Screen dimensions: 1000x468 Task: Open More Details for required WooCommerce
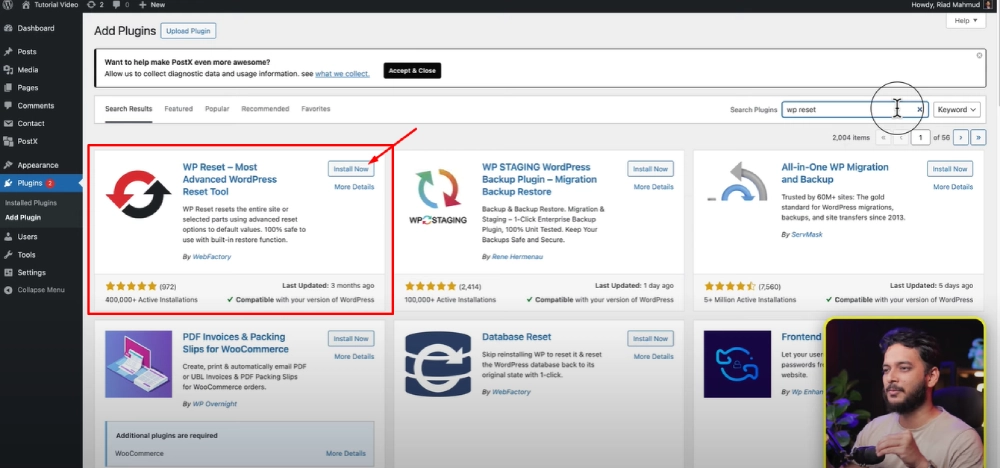click(x=346, y=453)
